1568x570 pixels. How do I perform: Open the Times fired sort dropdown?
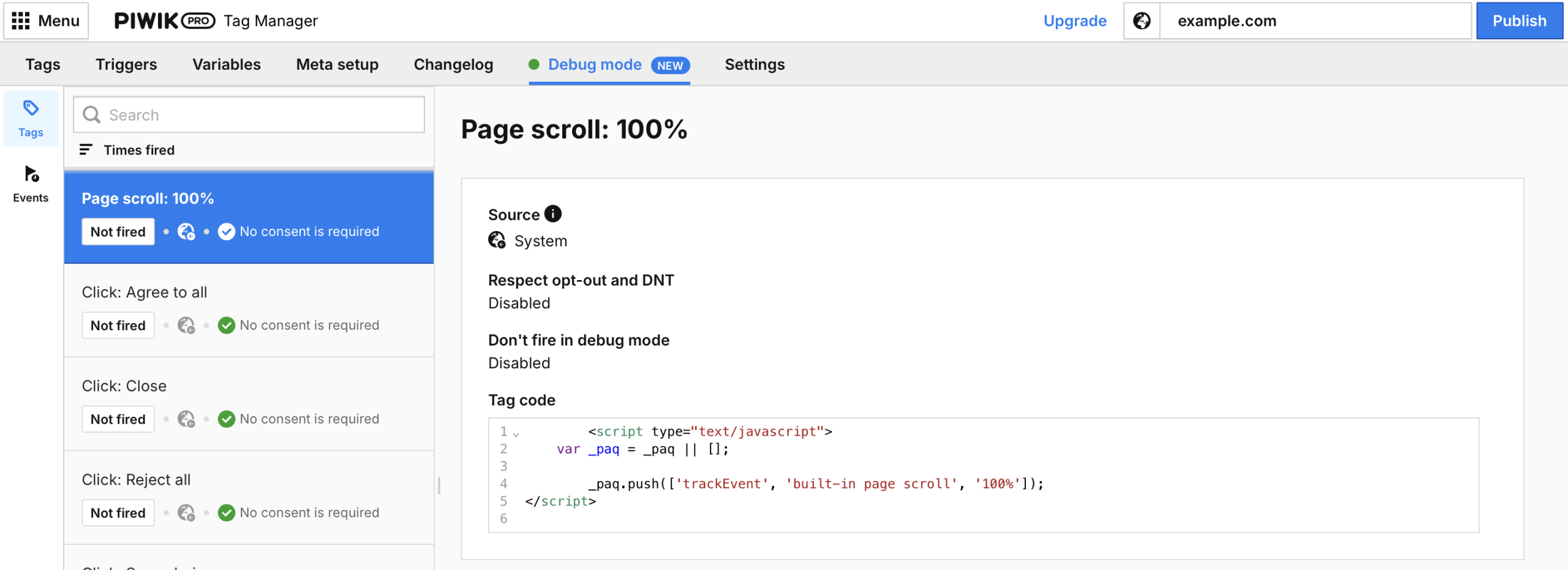(x=127, y=150)
